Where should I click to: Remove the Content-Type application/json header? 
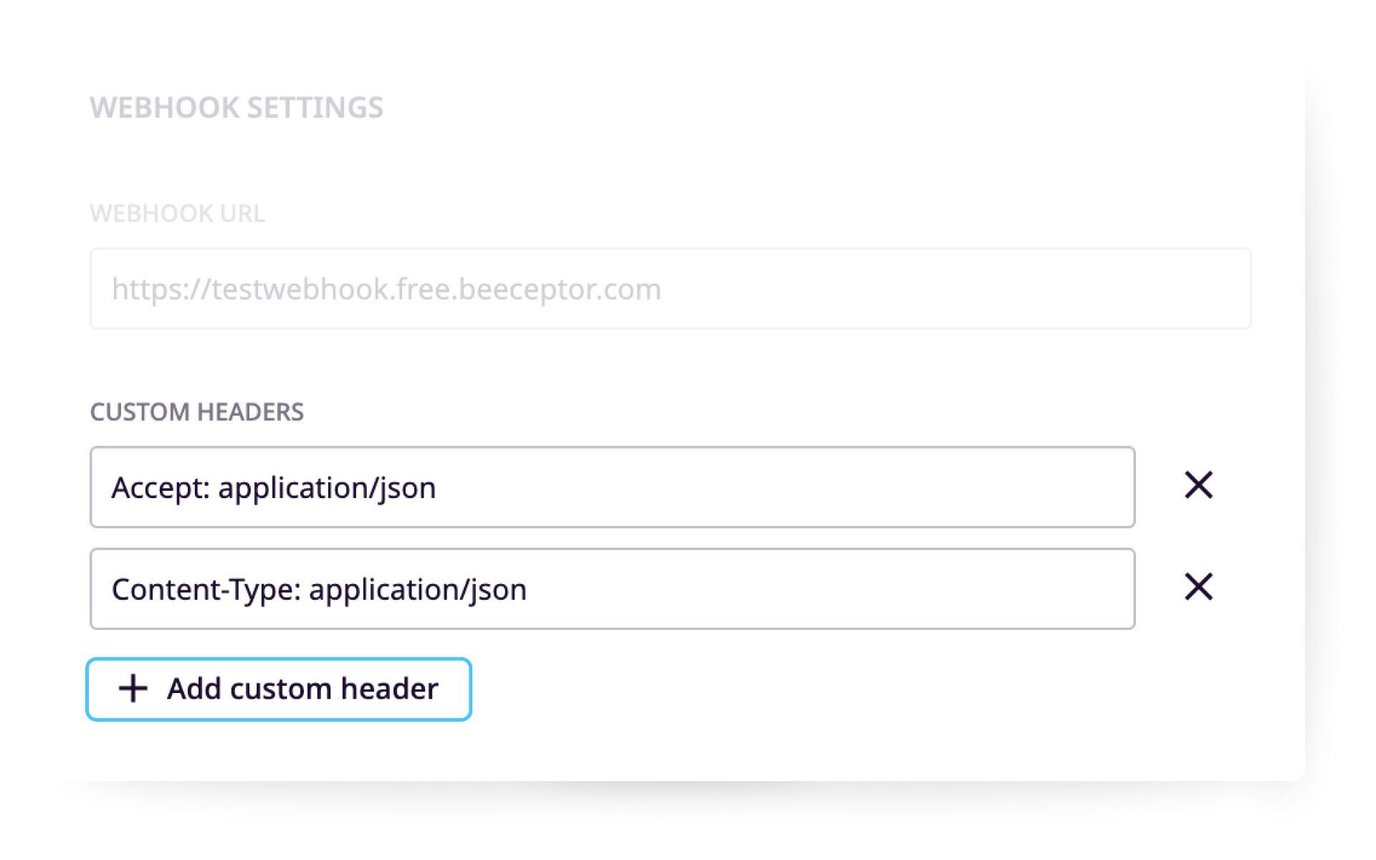coord(1197,588)
